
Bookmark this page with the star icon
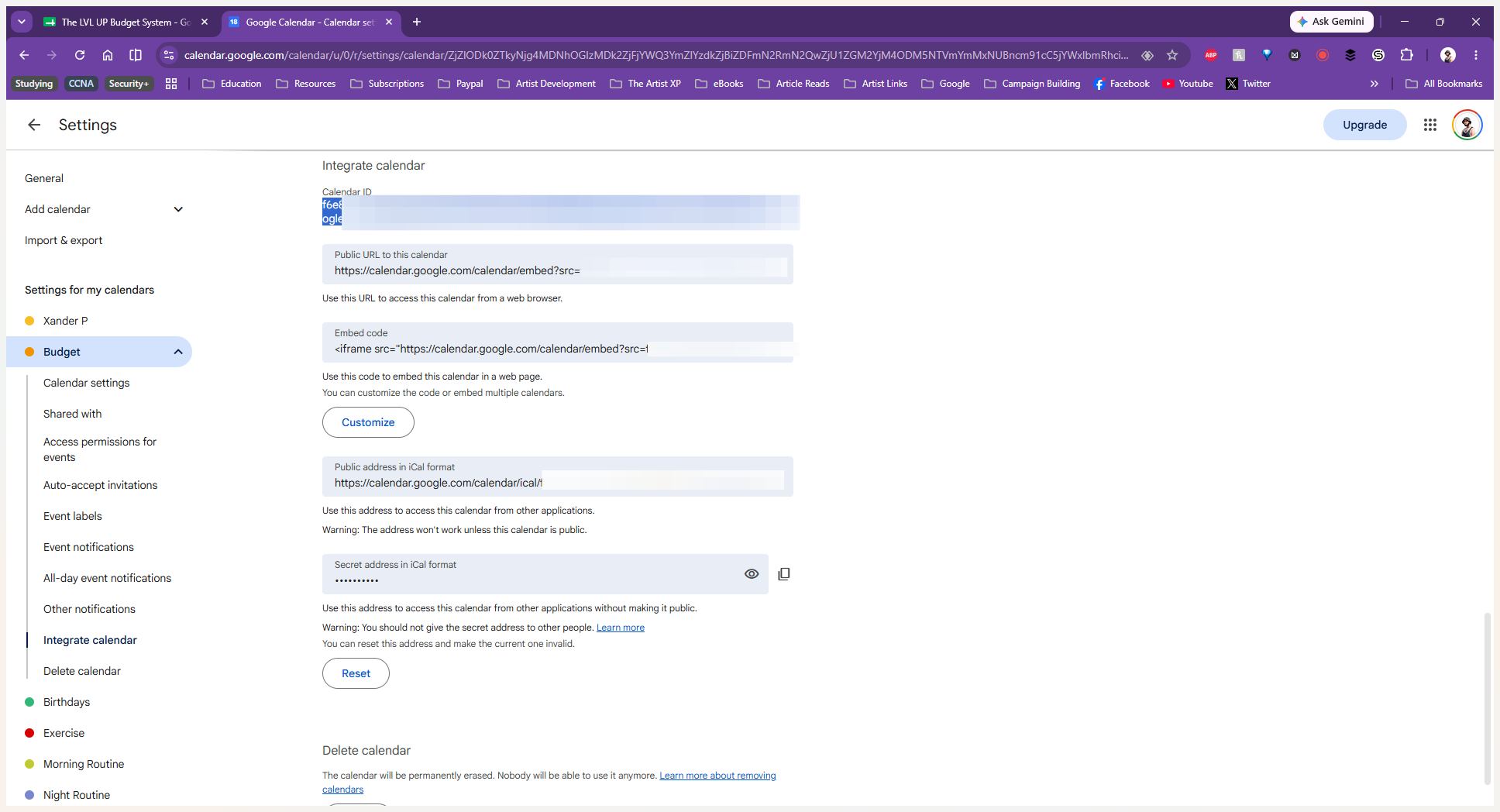pyautogui.click(x=1172, y=55)
